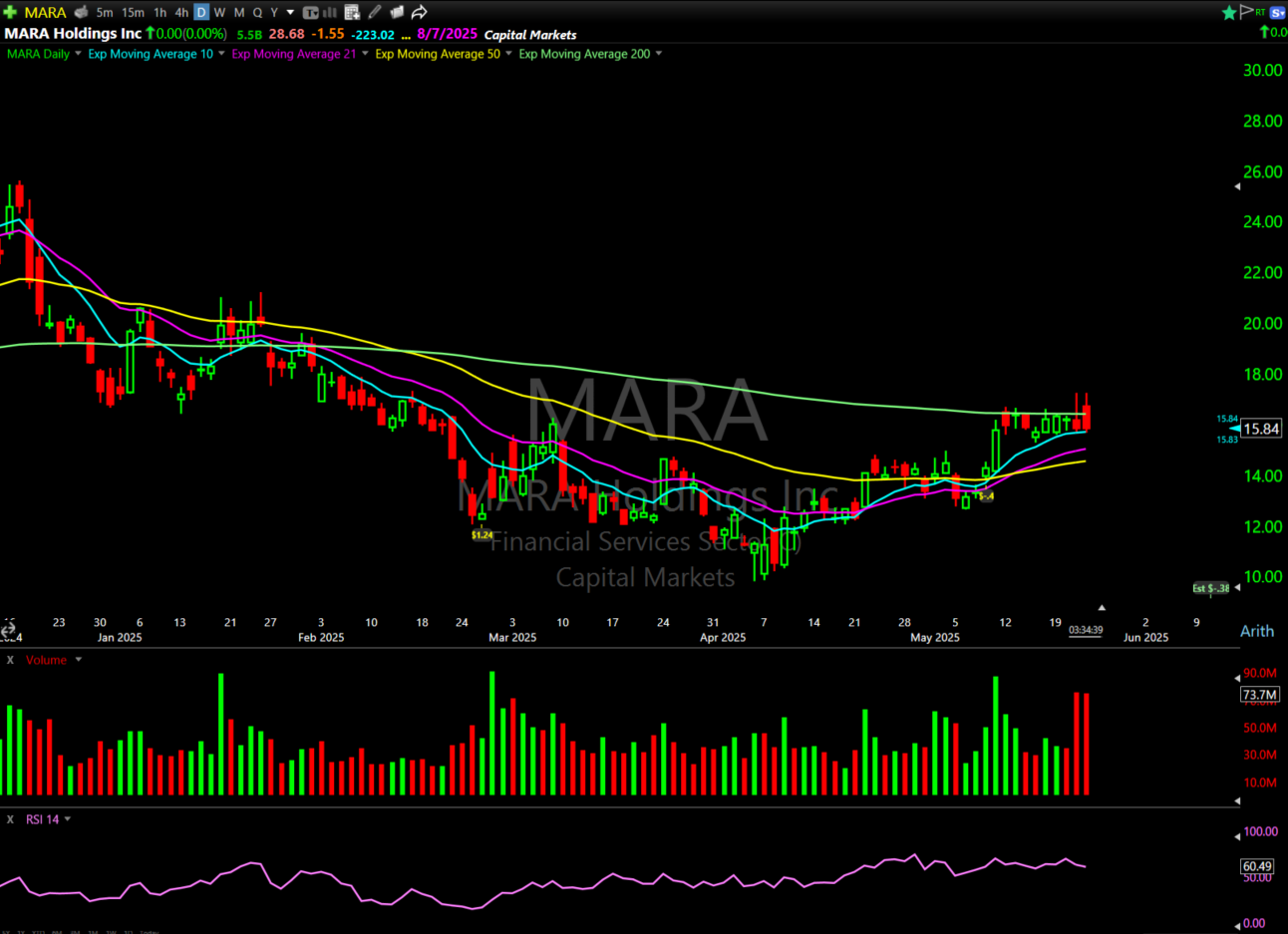Click the RSI 14 indicator label
This screenshot has height=934, width=1288.
[42, 819]
